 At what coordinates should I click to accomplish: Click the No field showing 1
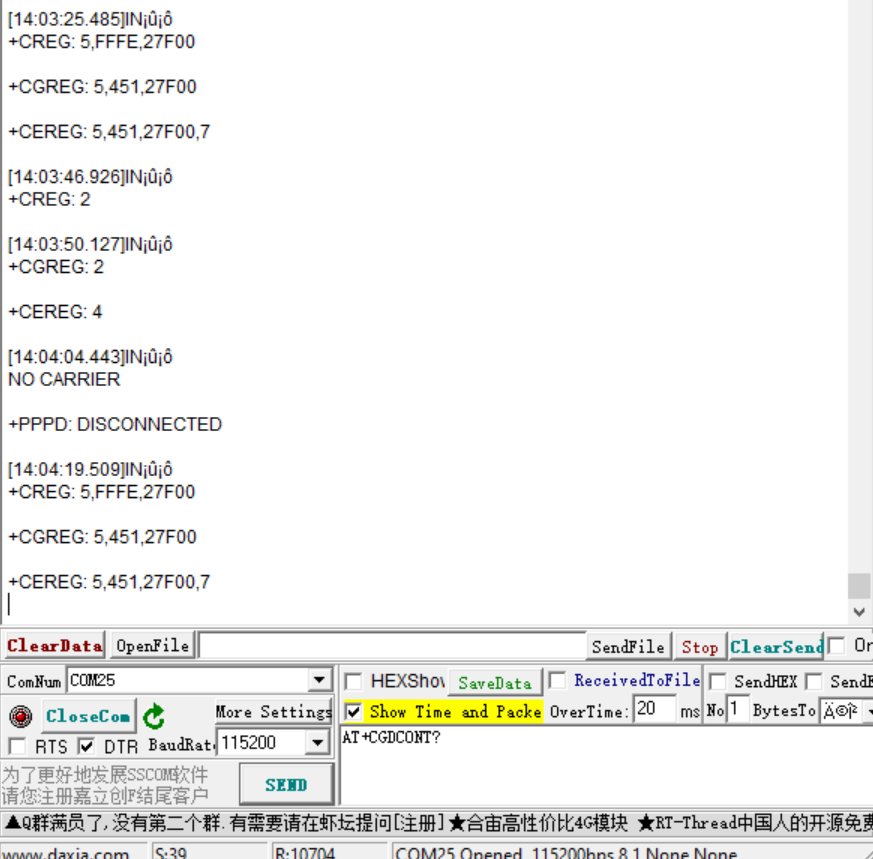(x=738, y=709)
